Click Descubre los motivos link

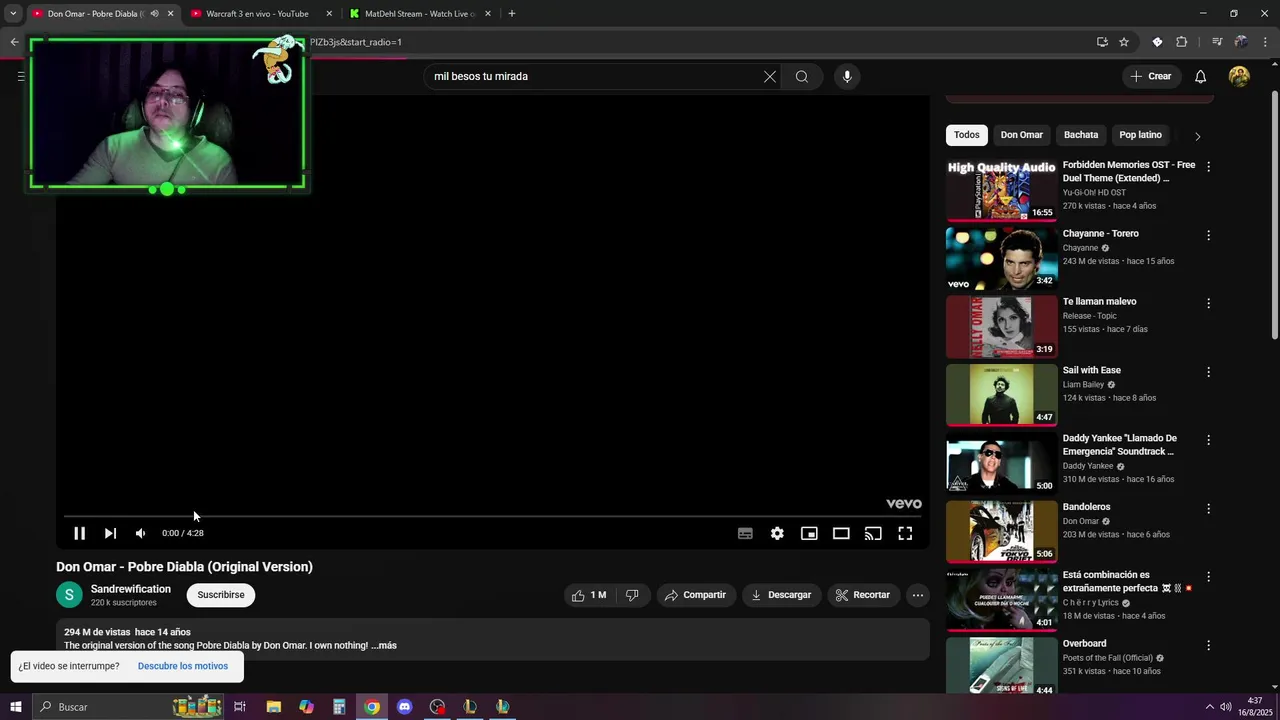[183, 666]
